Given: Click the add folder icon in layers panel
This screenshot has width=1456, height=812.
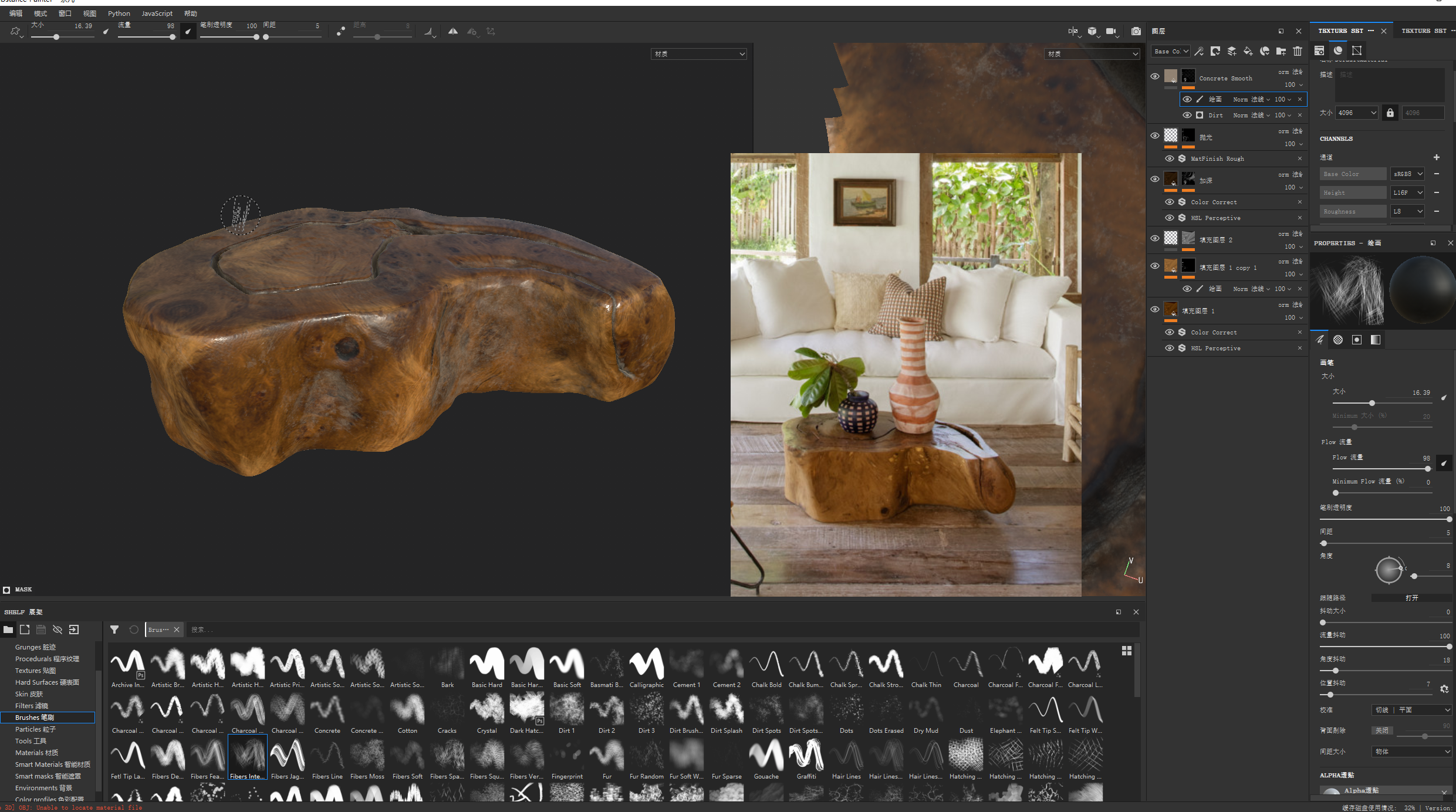Looking at the screenshot, I should 1281,51.
